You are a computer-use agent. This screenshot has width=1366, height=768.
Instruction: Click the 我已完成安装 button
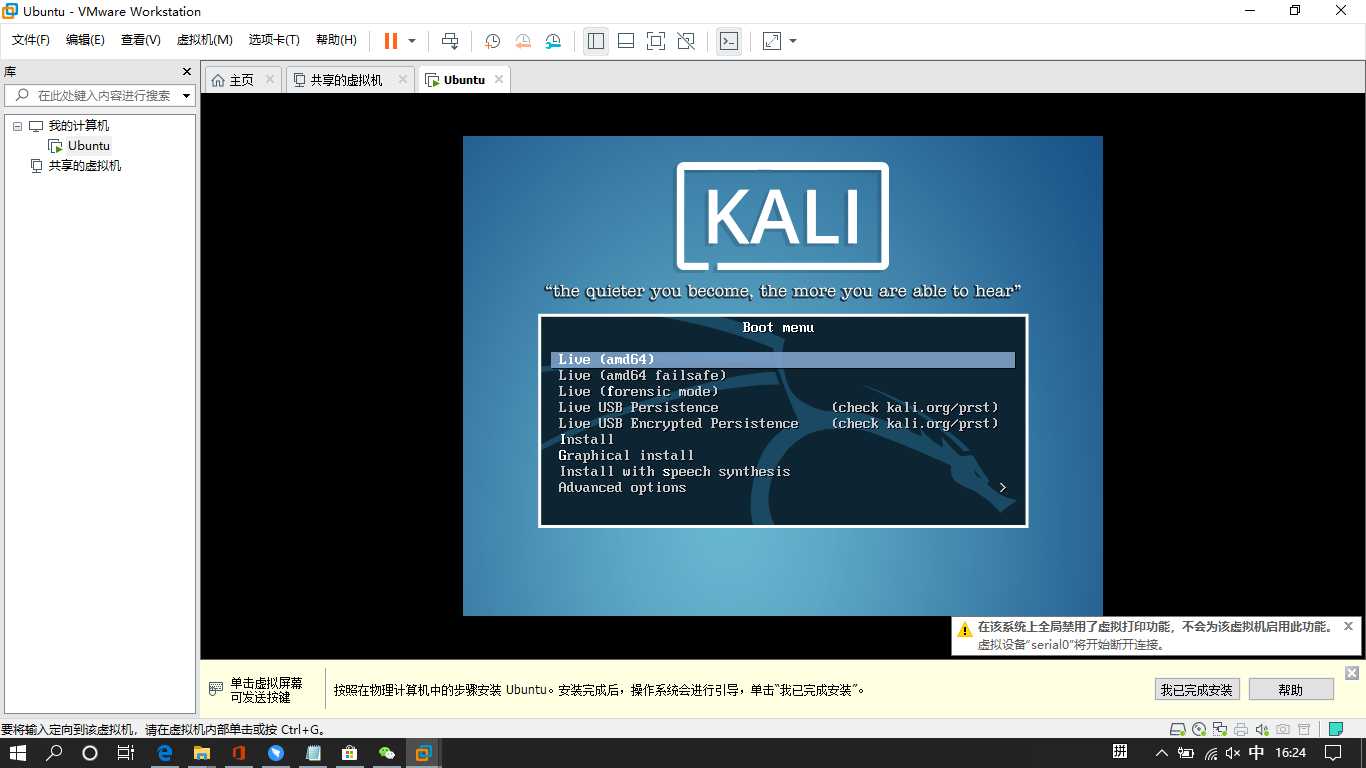1197,689
